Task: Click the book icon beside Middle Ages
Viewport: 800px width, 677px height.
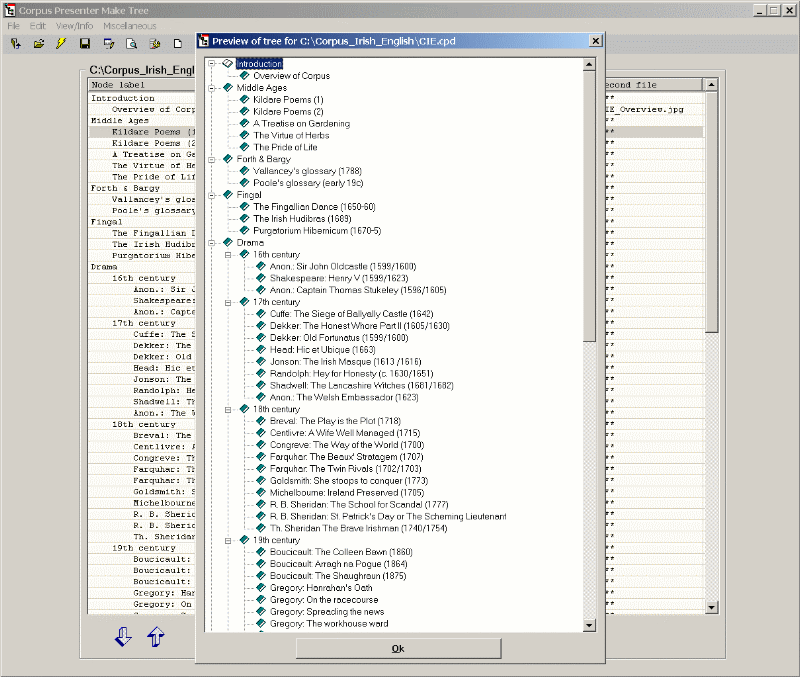Action: [228, 88]
